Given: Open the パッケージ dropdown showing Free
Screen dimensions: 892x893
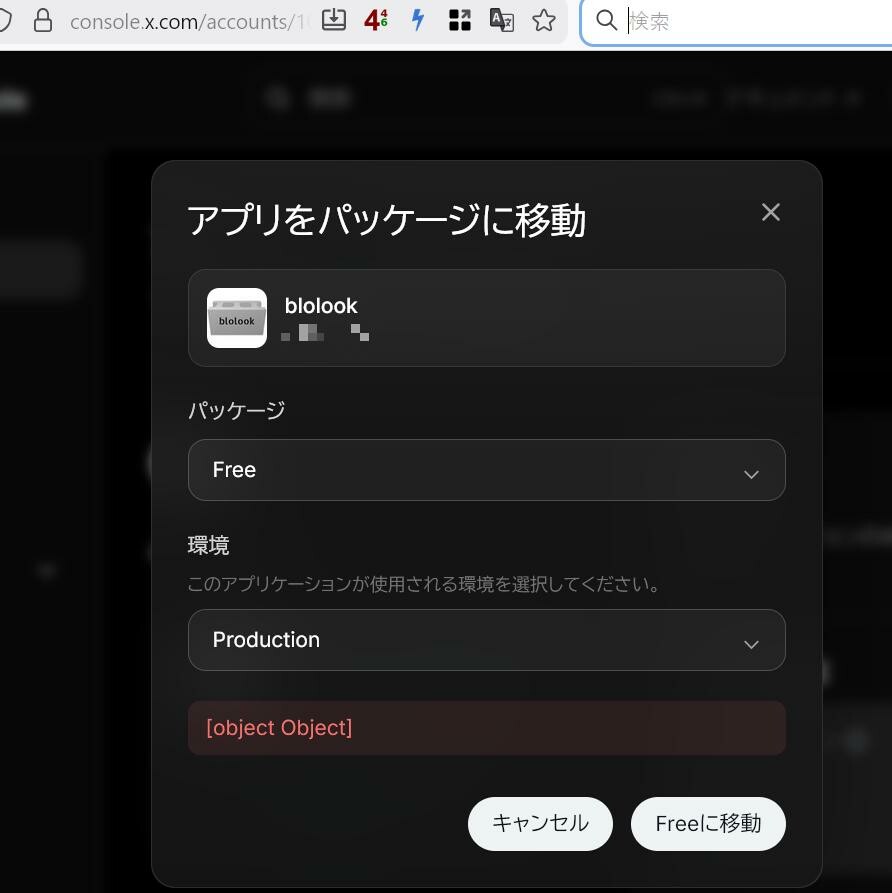Looking at the screenshot, I should coord(486,470).
